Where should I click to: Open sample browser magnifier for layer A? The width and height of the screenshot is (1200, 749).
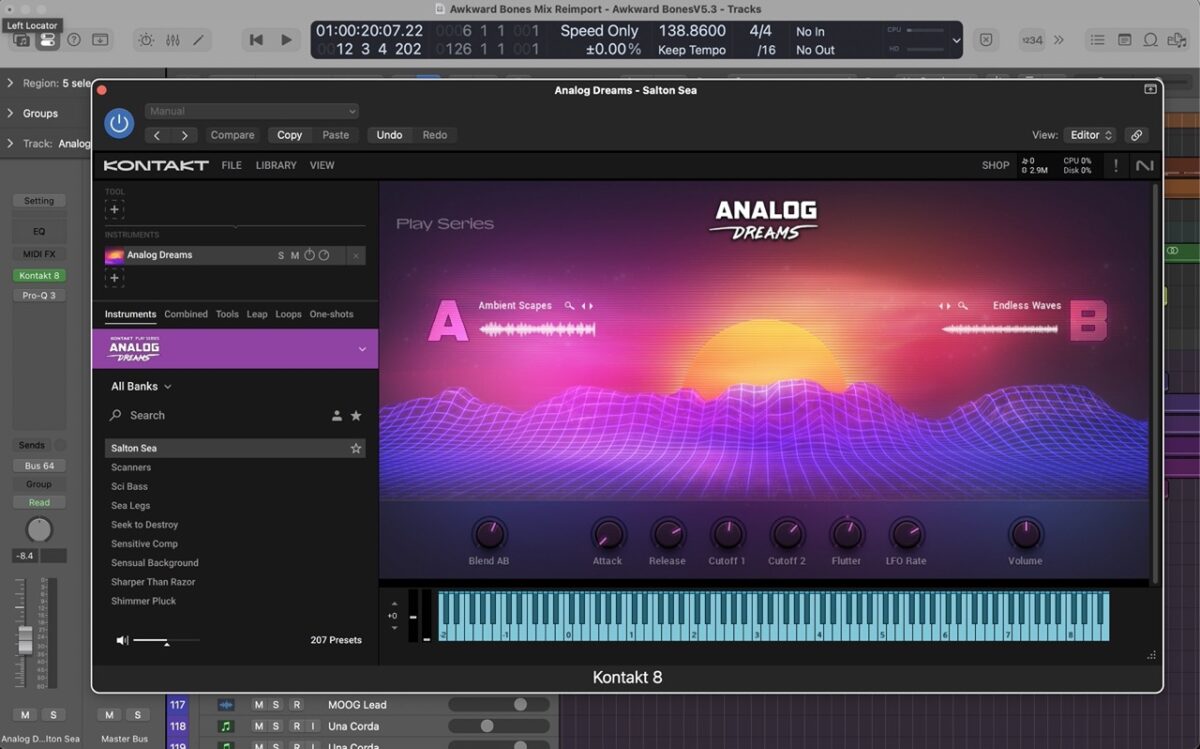(x=569, y=306)
